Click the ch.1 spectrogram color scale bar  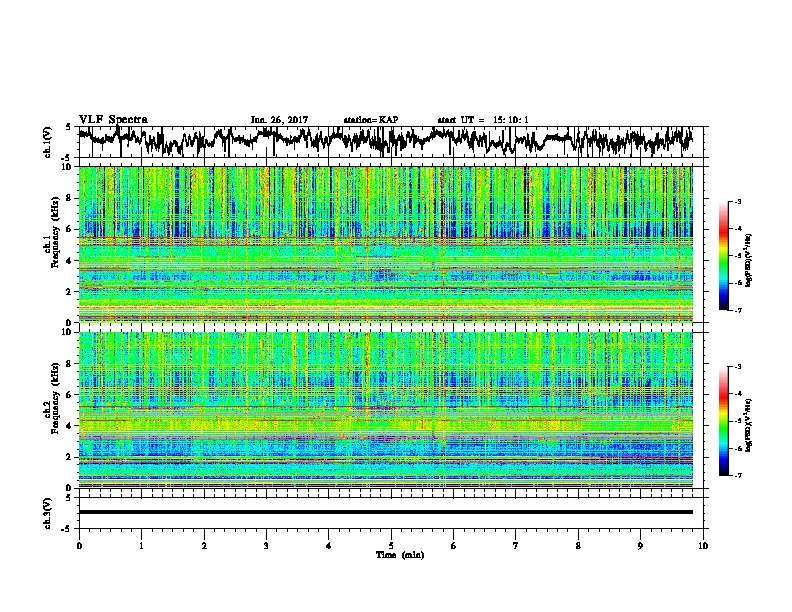coord(724,256)
